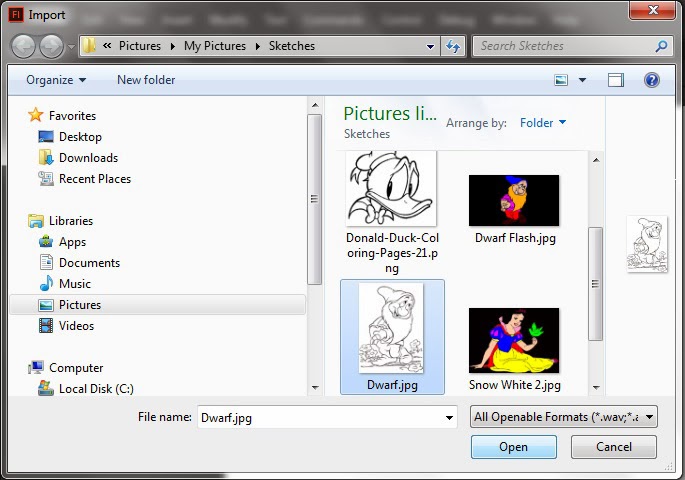Click file list scroll up arrow
The width and height of the screenshot is (685, 480).
tap(596, 160)
